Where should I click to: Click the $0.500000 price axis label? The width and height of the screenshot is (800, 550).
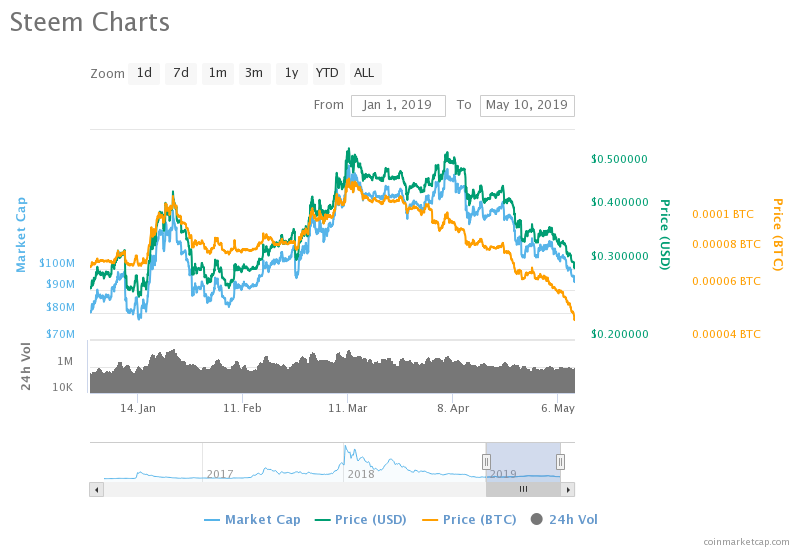pos(619,159)
